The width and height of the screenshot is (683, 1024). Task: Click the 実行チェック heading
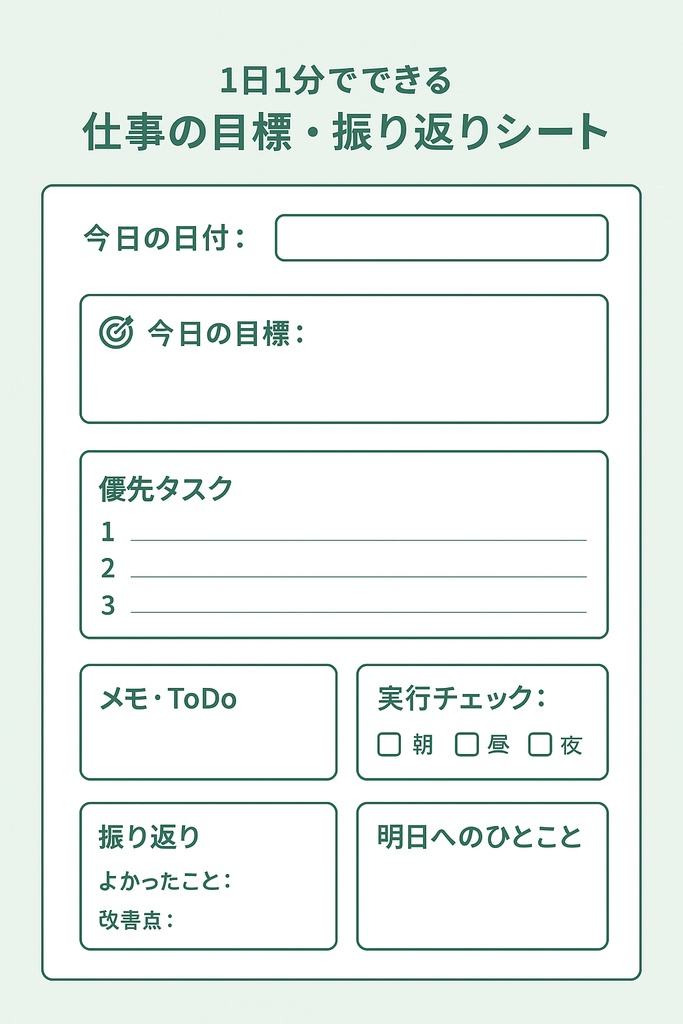[461, 698]
